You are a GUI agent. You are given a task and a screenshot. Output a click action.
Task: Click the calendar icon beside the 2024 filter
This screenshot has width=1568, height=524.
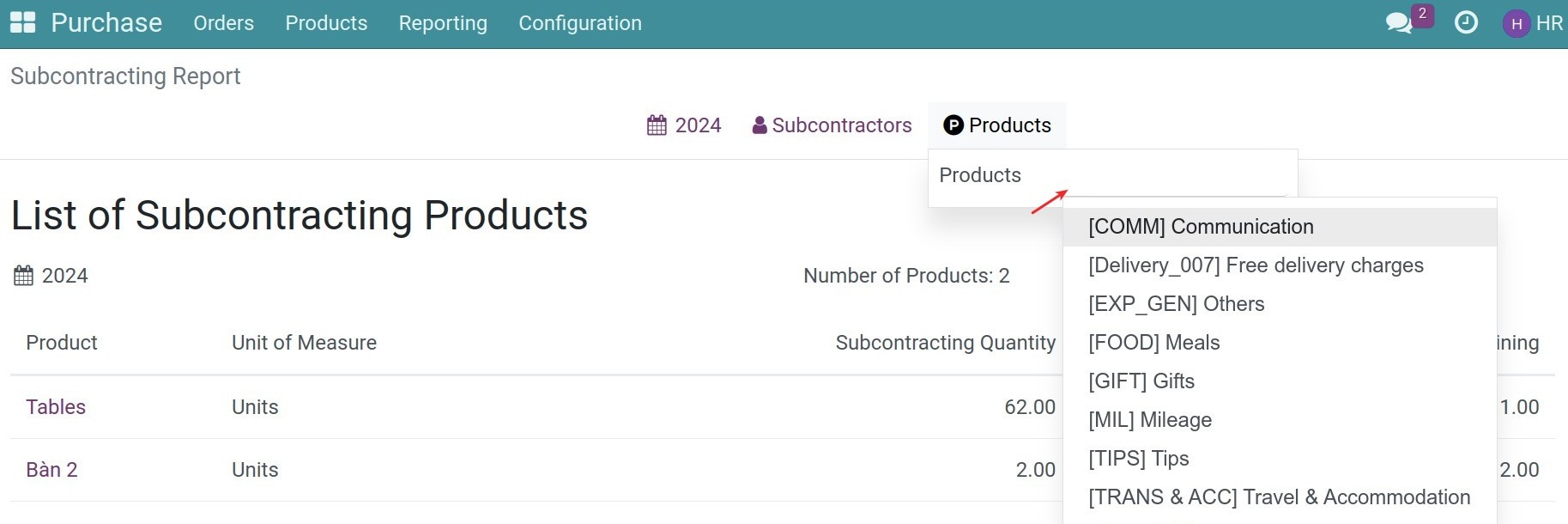click(x=657, y=125)
